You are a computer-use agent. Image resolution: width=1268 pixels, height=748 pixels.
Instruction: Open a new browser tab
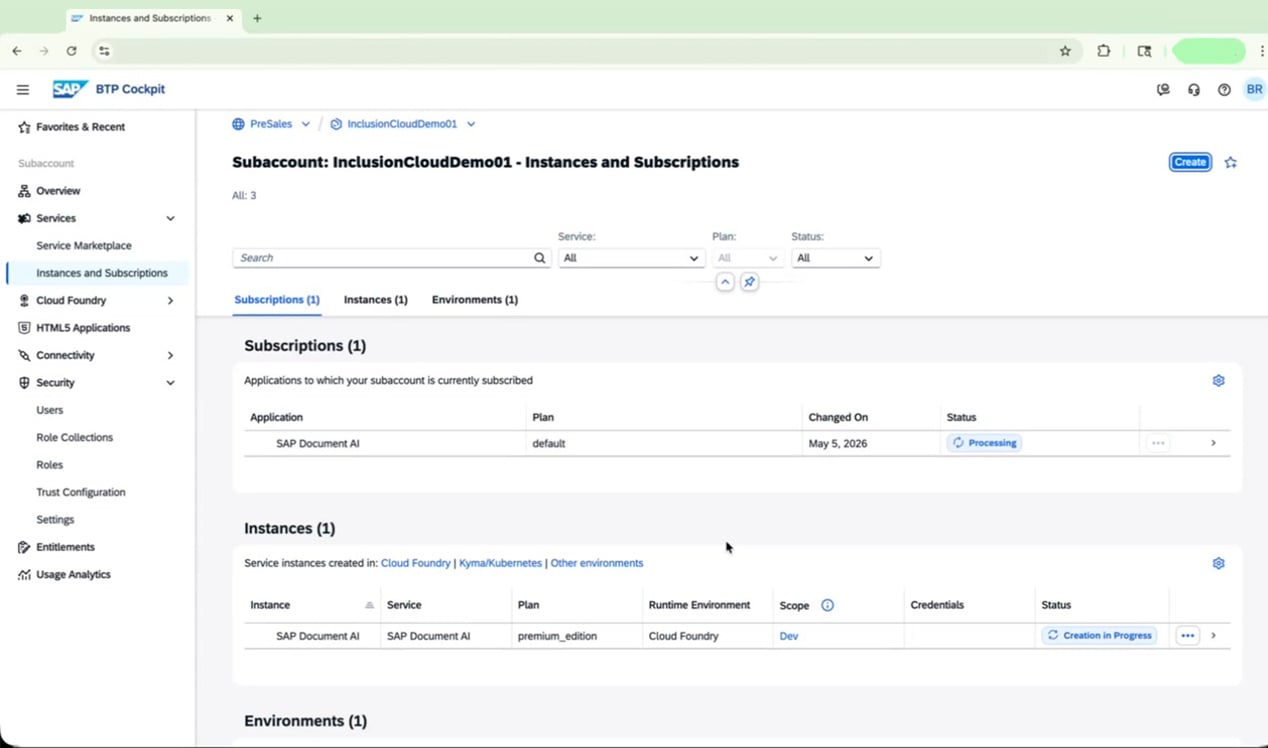pos(257,18)
